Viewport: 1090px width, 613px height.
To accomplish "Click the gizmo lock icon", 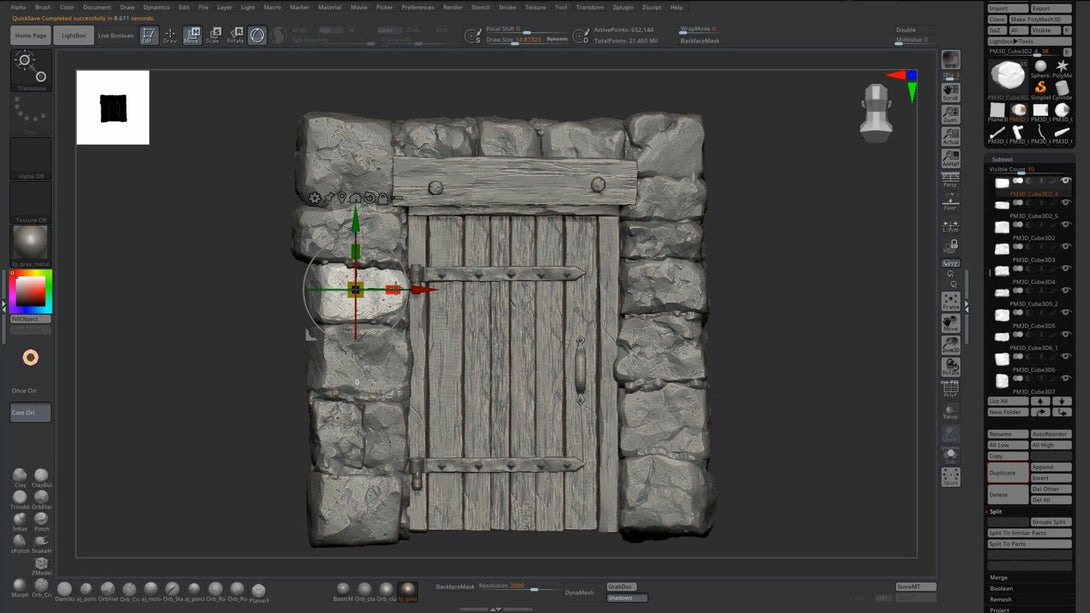I will (383, 198).
